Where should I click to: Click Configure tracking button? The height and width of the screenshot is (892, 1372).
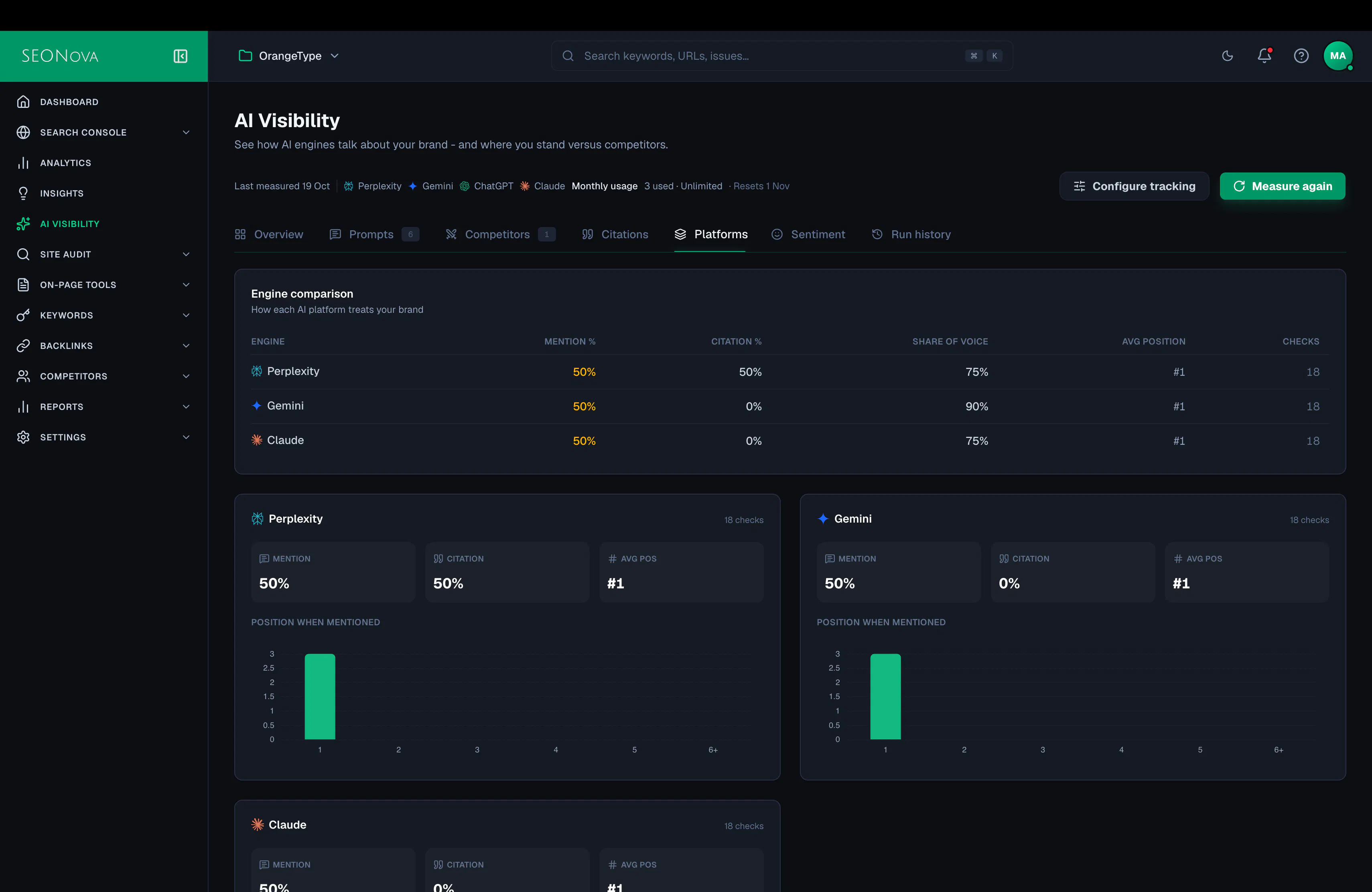point(1134,187)
